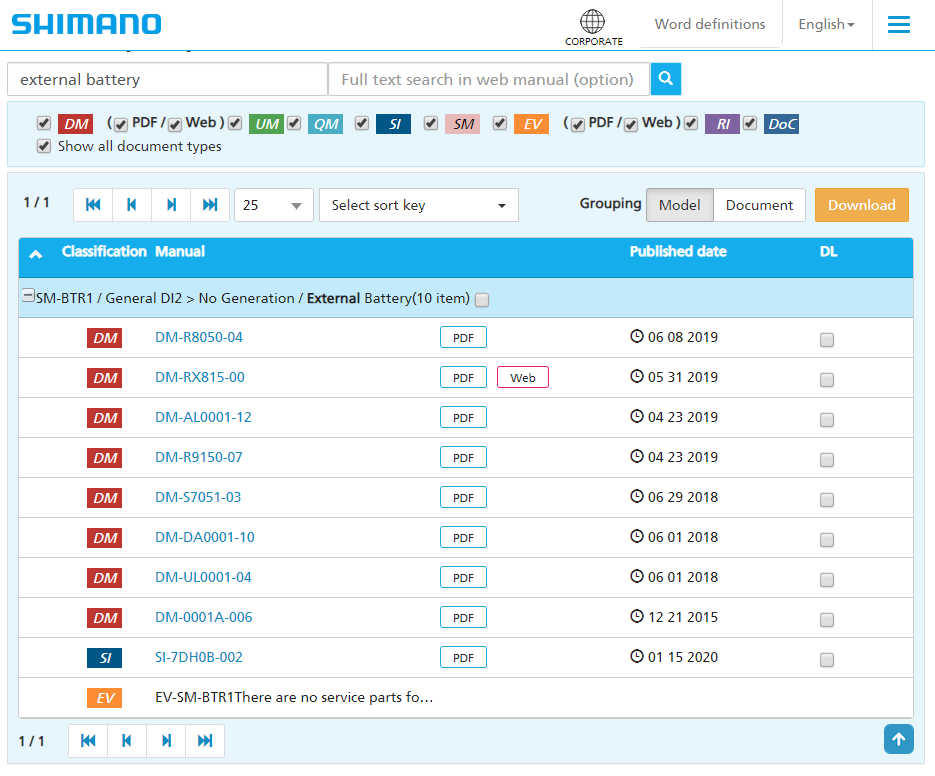The height and width of the screenshot is (776, 935).
Task: Uncheck the QM document type checkbox
Action: click(294, 123)
